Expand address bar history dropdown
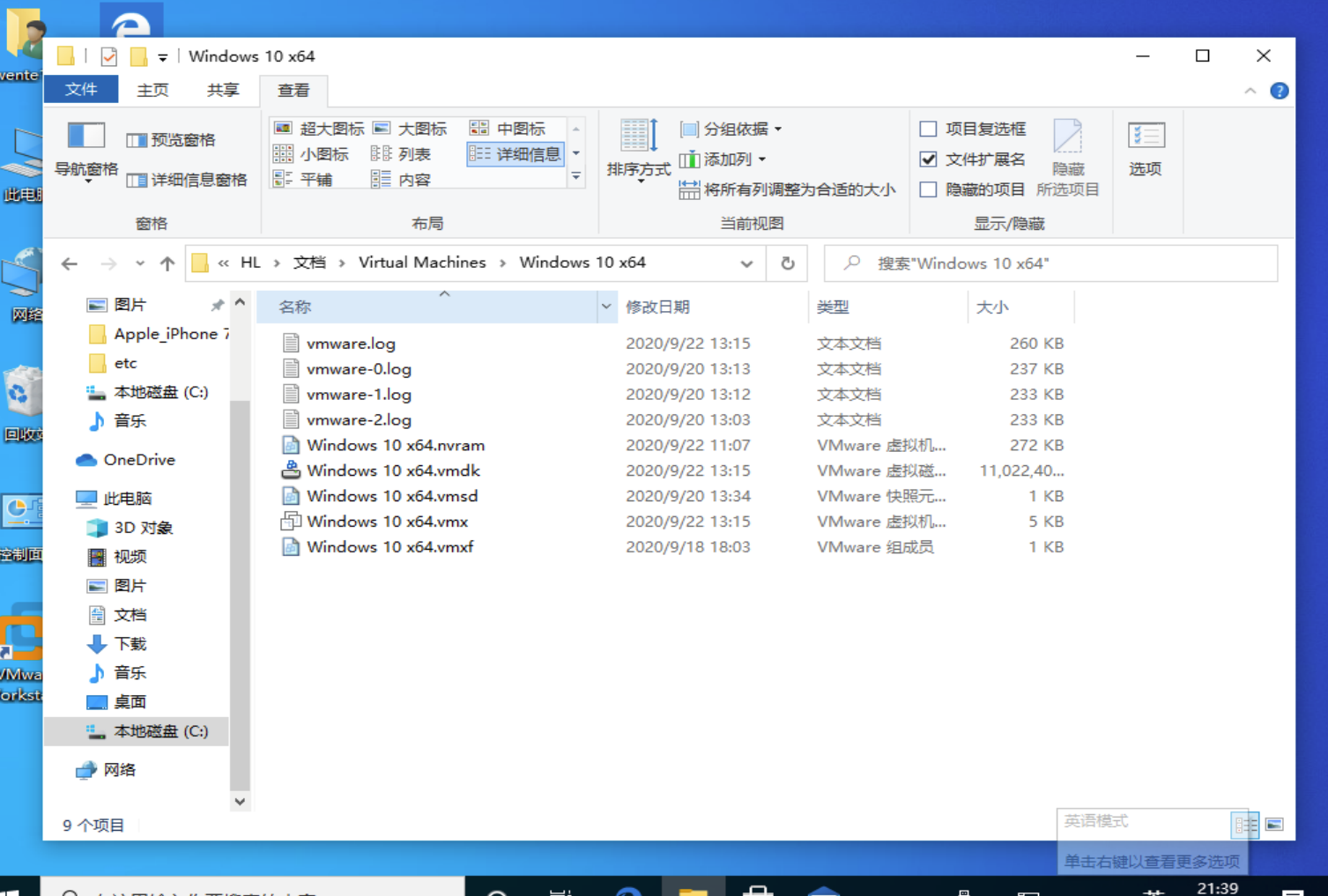Image resolution: width=1328 pixels, height=896 pixels. 746,263
